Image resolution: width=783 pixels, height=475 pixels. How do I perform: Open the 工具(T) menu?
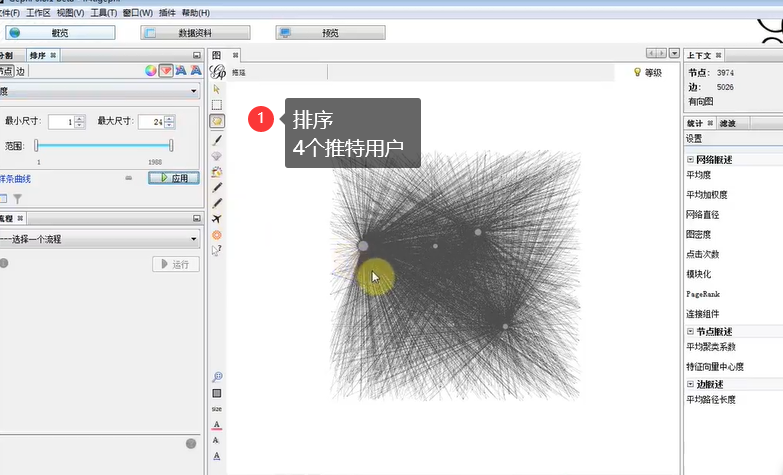[x=104, y=12]
